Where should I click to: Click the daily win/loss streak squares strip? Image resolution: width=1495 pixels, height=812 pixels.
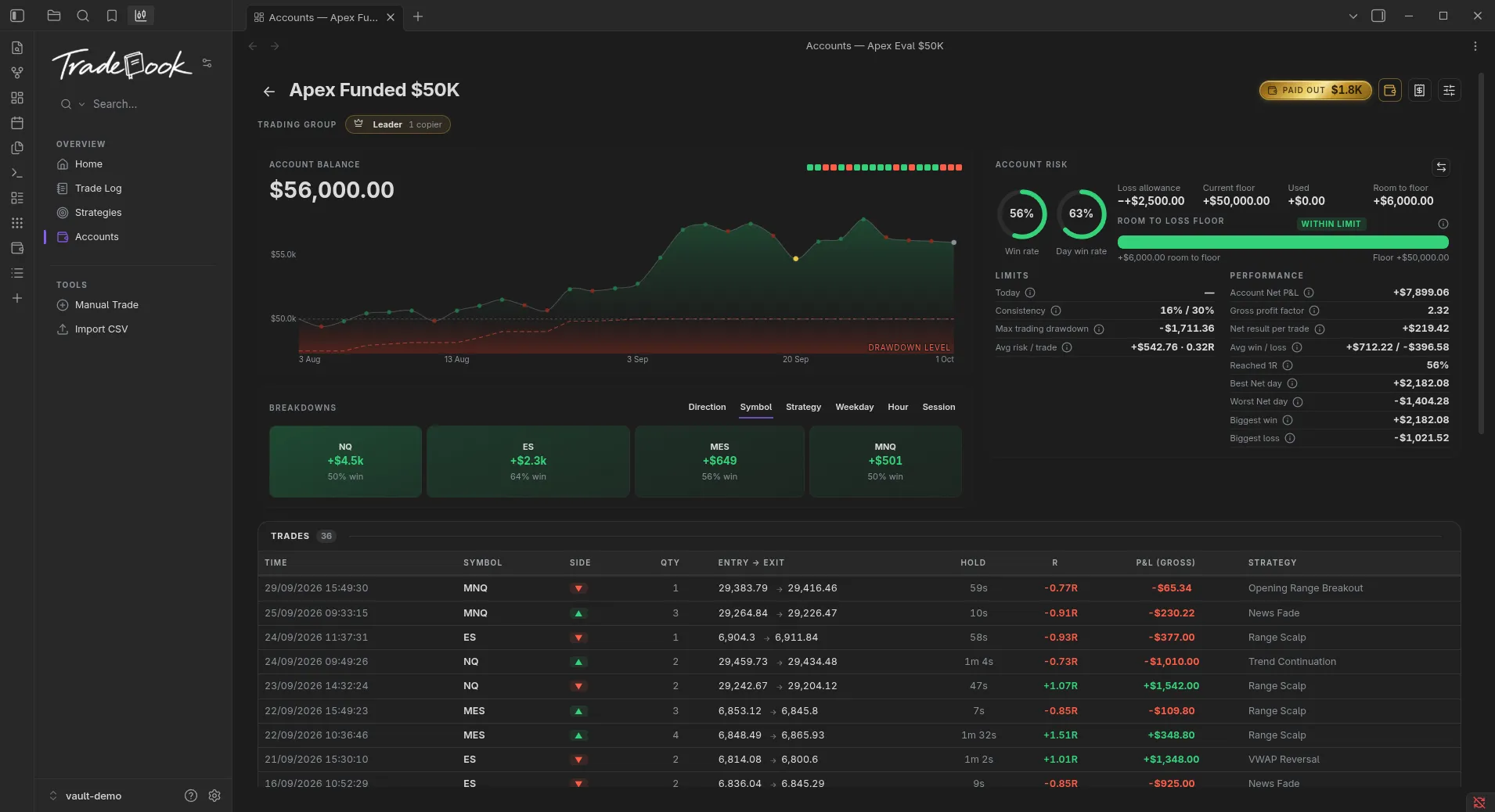pyautogui.click(x=884, y=167)
